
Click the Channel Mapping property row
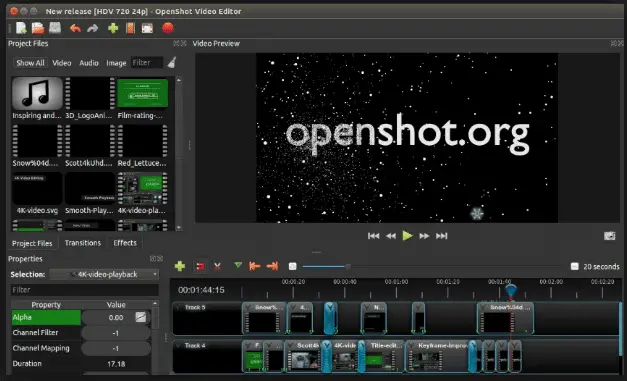(81, 348)
